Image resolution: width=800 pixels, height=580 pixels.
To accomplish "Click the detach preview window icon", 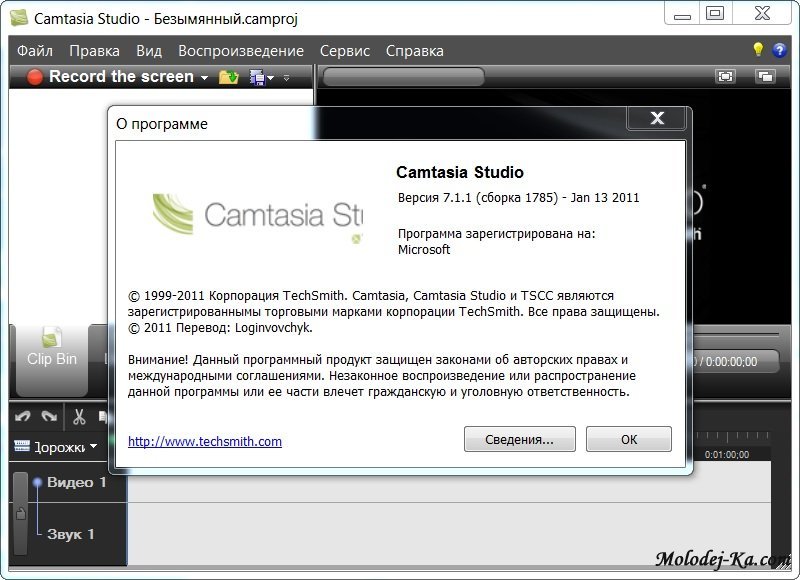I will tap(765, 77).
